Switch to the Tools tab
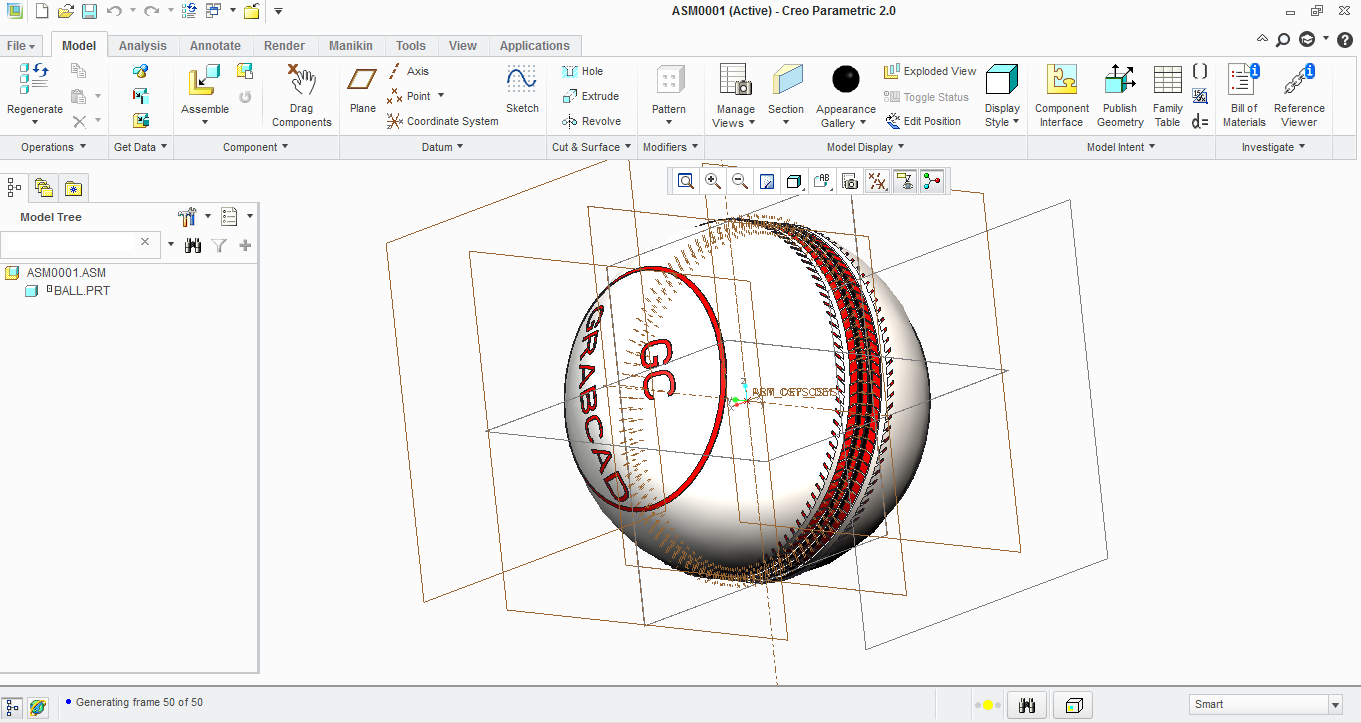 click(x=411, y=46)
